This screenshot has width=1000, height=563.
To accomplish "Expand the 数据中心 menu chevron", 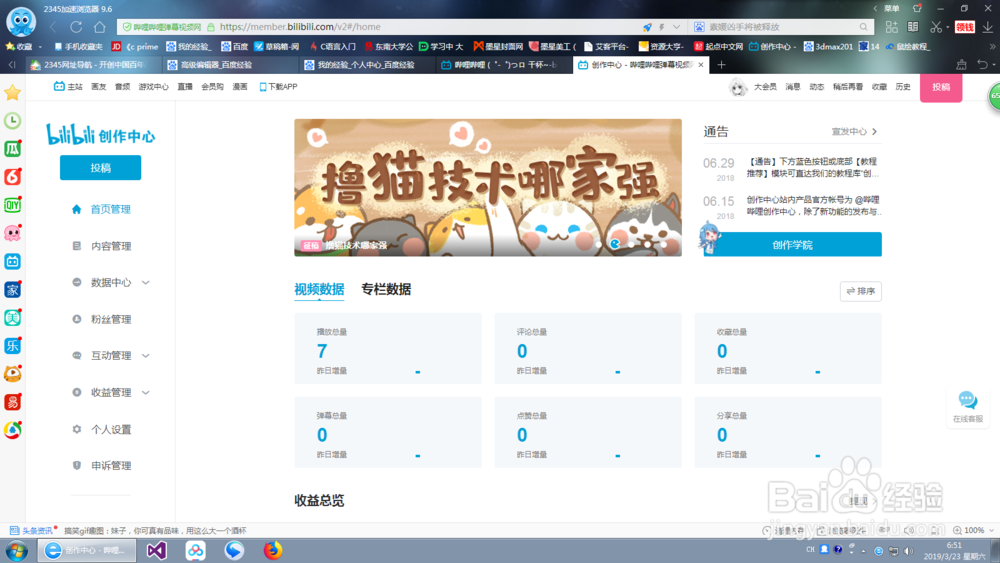I will [x=145, y=282].
